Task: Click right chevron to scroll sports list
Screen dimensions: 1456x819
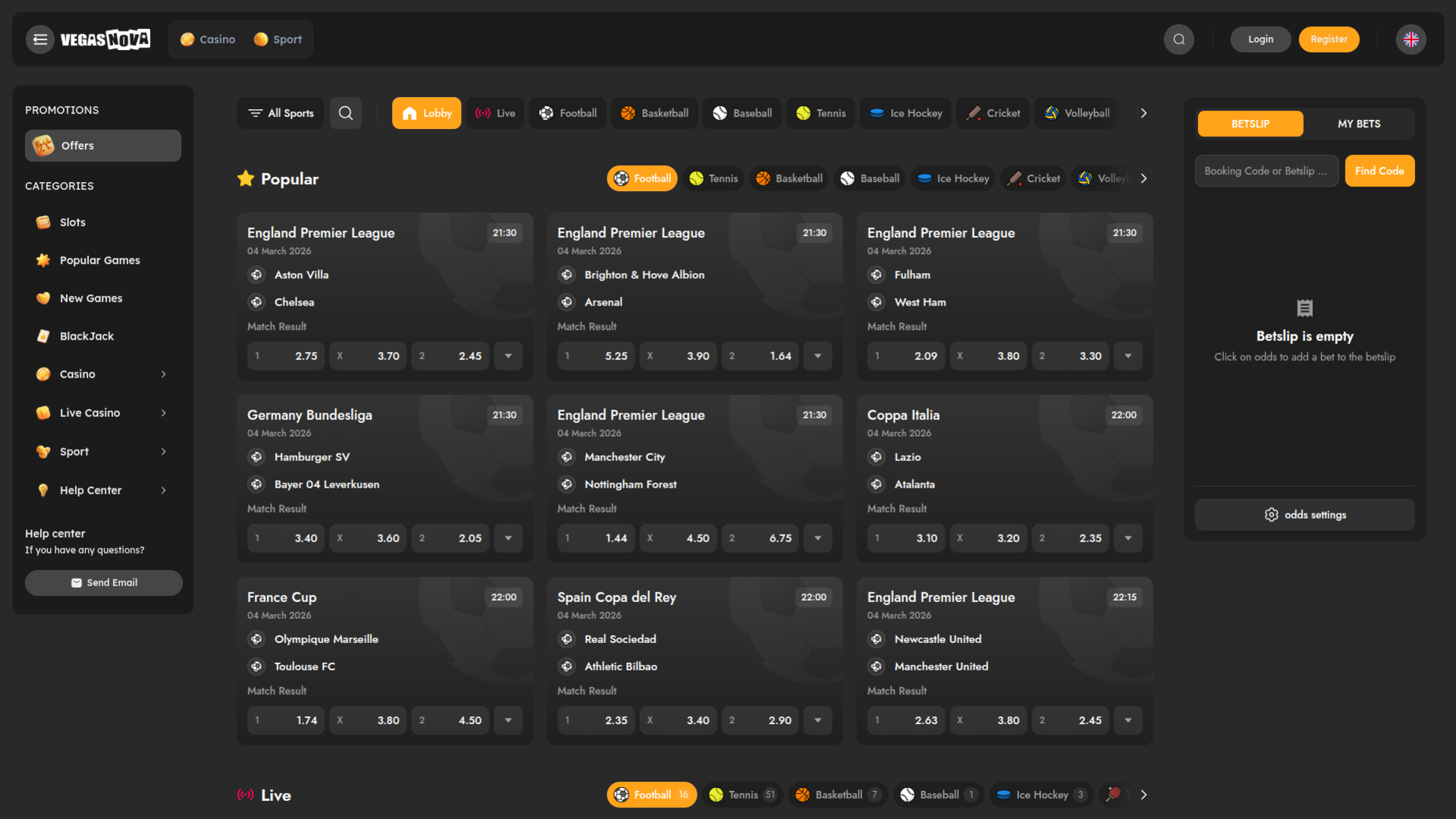Action: pos(1144,112)
